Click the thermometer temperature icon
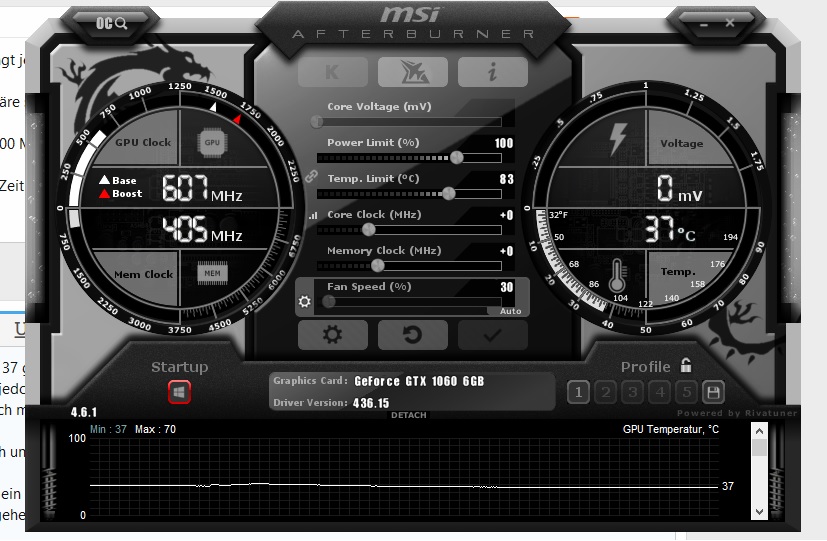The height and width of the screenshot is (541, 827). (x=617, y=276)
